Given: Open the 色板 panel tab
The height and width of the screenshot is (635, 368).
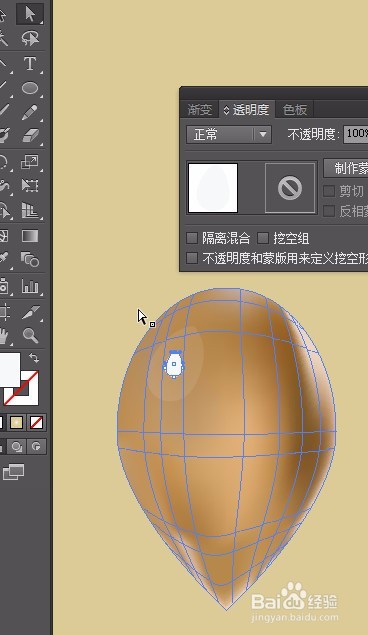Looking at the screenshot, I should click(295, 109).
